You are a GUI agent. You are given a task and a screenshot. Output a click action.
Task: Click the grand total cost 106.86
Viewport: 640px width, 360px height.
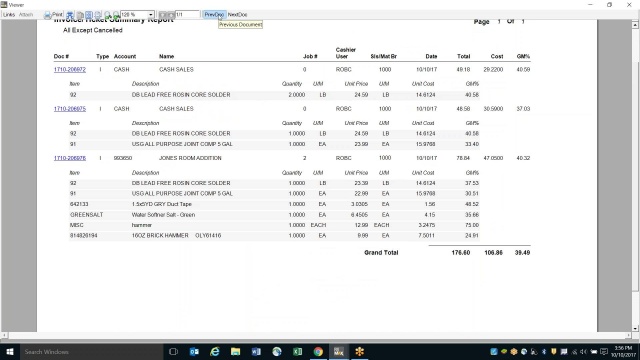point(493,253)
